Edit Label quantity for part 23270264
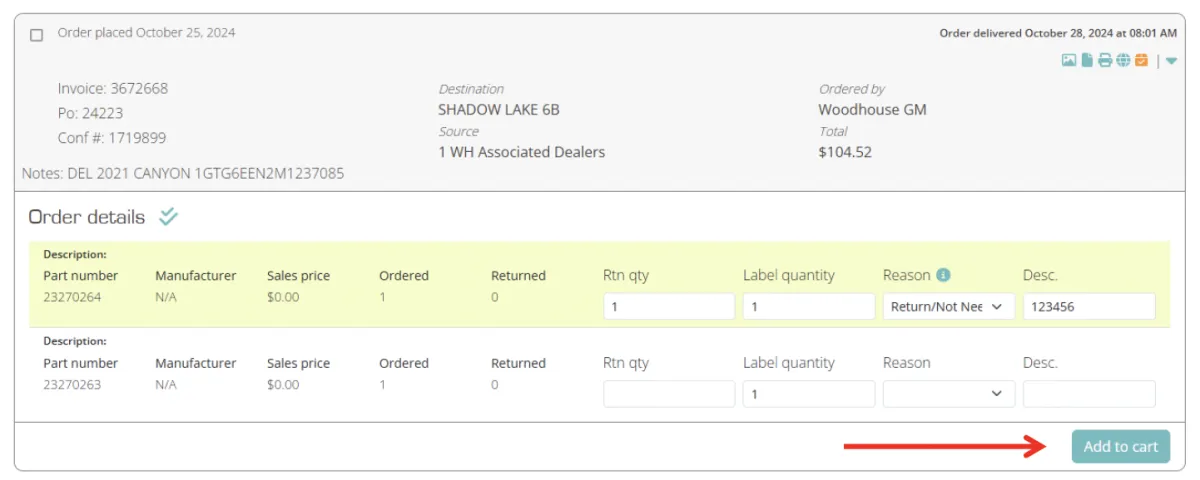 (x=809, y=307)
